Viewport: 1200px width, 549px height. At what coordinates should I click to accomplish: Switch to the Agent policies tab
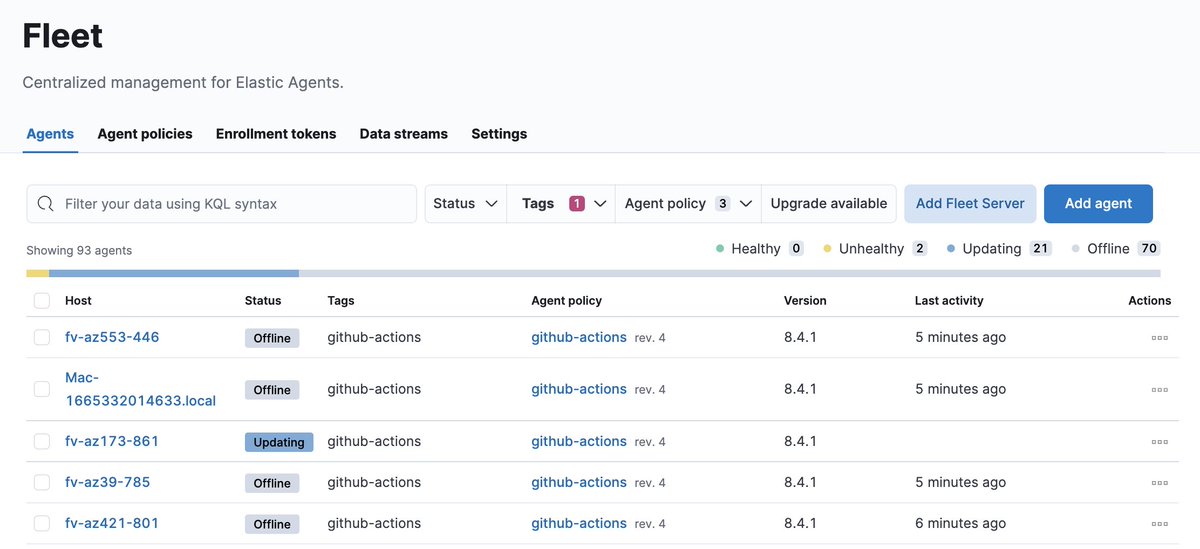(x=145, y=134)
